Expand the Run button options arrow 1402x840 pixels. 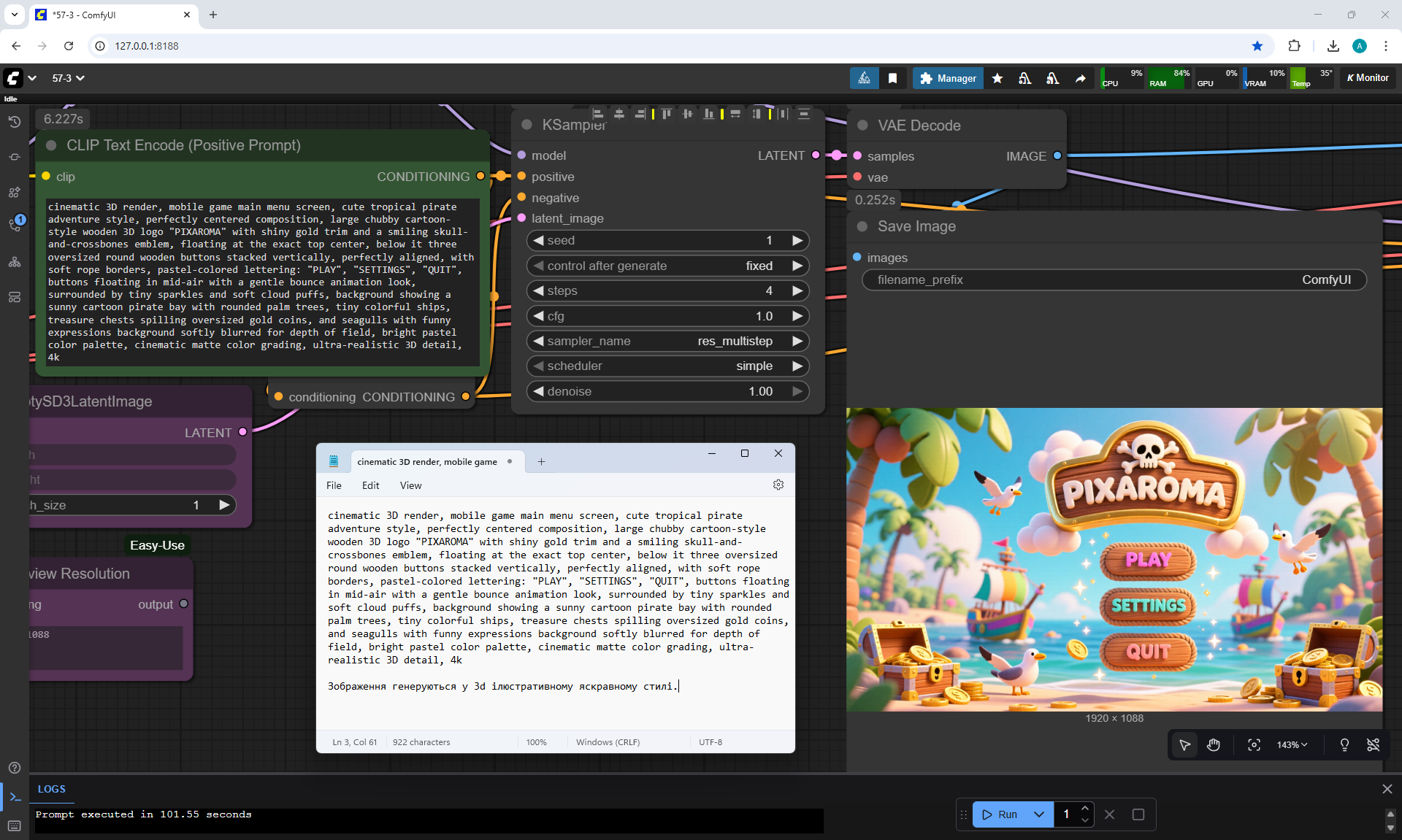[1038, 814]
